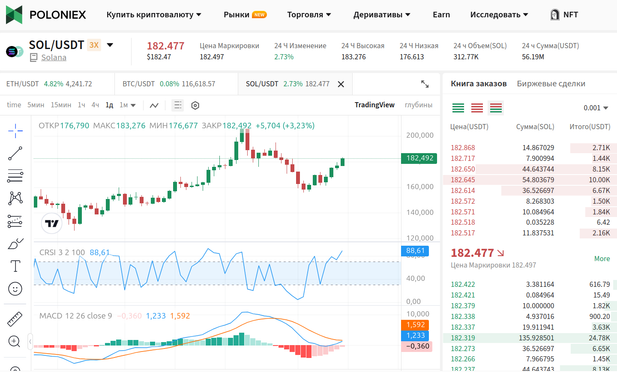617x374 pixels.
Task: Select the 5мин timeframe
Action: 36,105
